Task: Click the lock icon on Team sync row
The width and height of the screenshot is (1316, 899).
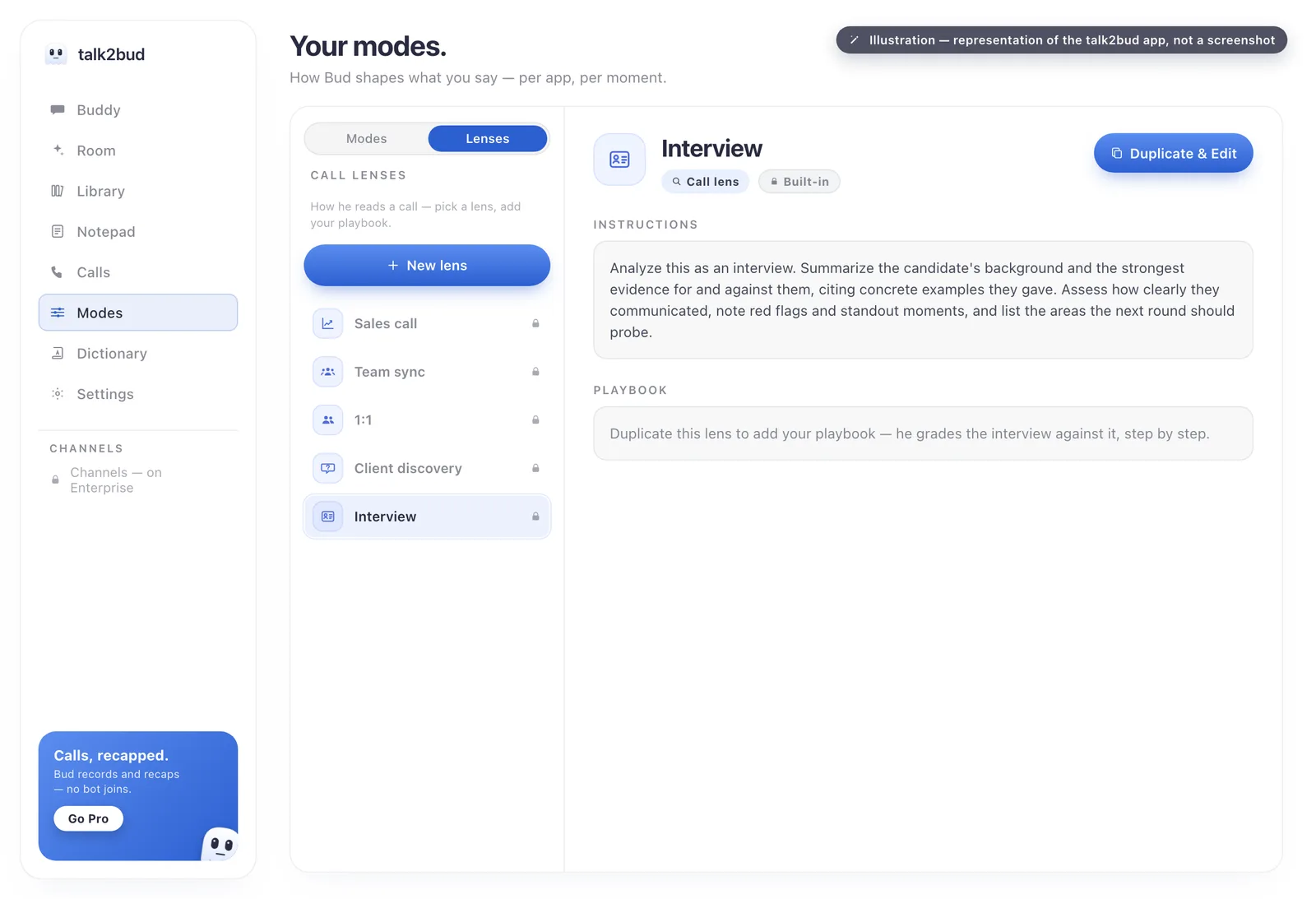Action: (535, 372)
